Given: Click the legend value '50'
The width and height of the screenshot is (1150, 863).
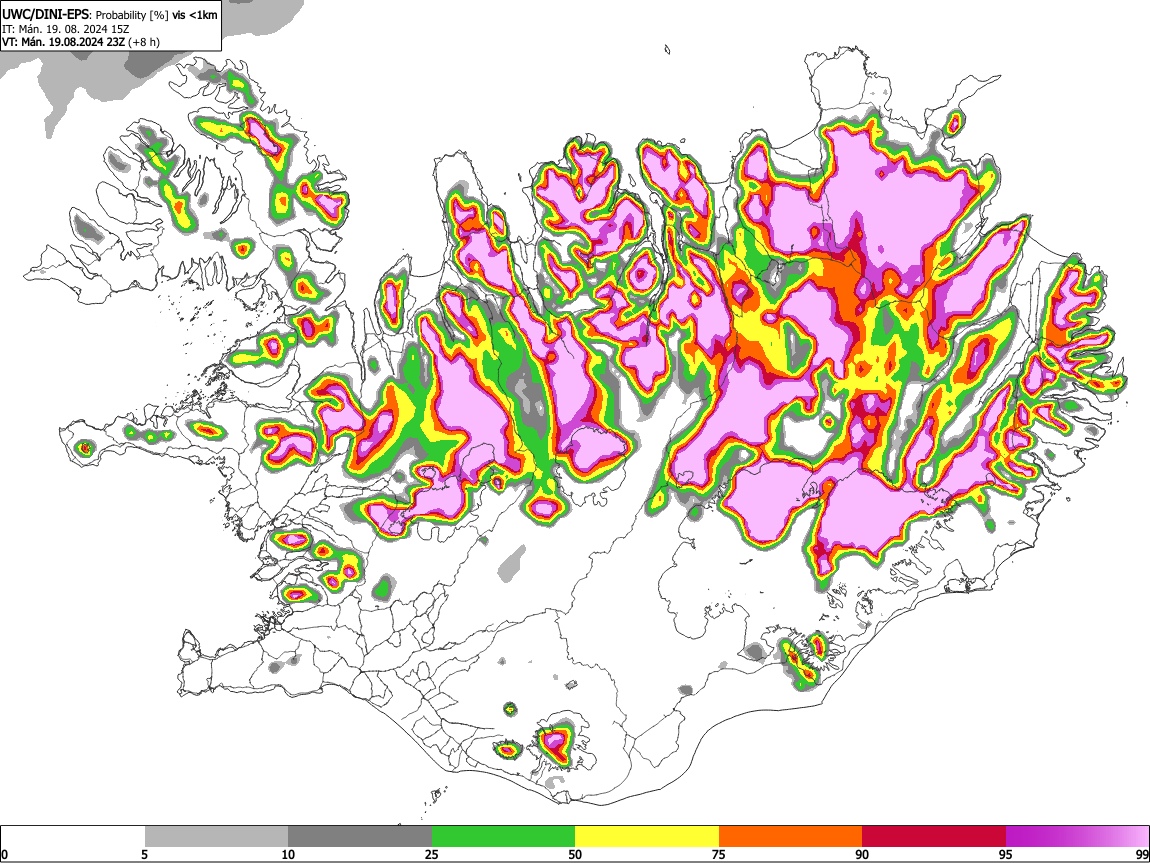Looking at the screenshot, I should (575, 854).
